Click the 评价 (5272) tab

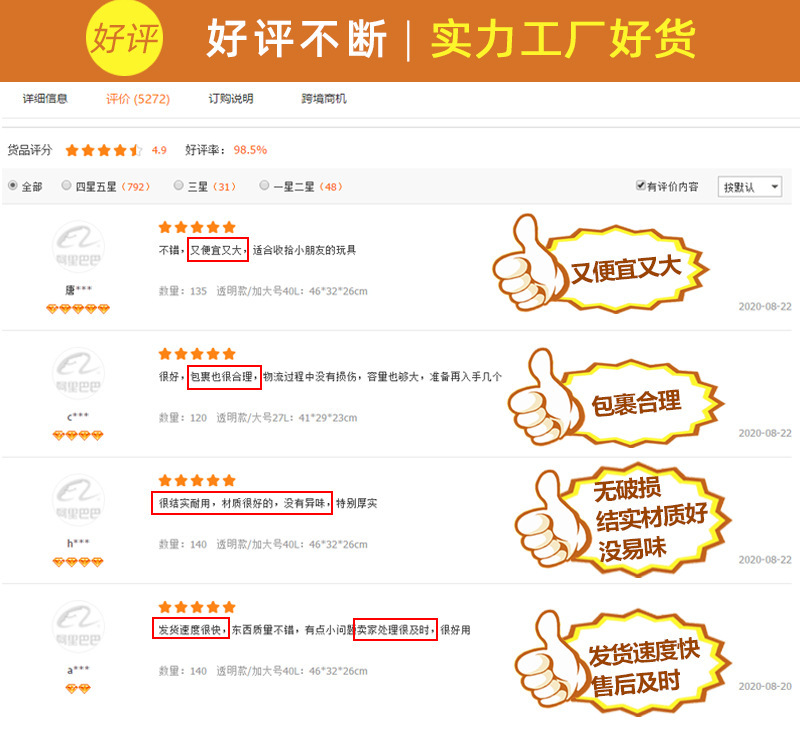click(x=138, y=99)
